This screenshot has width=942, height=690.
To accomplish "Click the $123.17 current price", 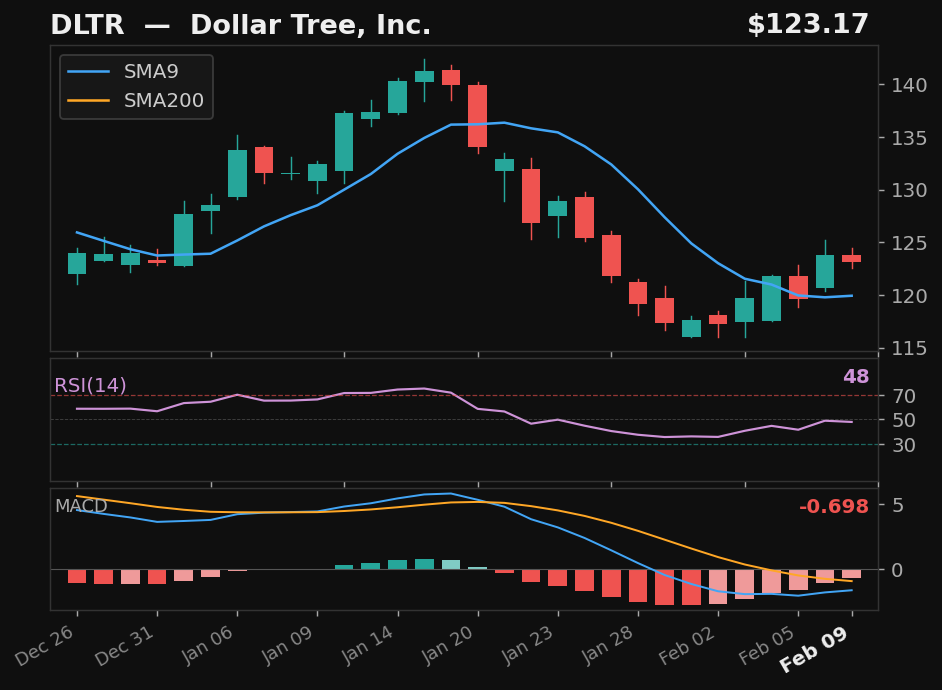I will (808, 25).
